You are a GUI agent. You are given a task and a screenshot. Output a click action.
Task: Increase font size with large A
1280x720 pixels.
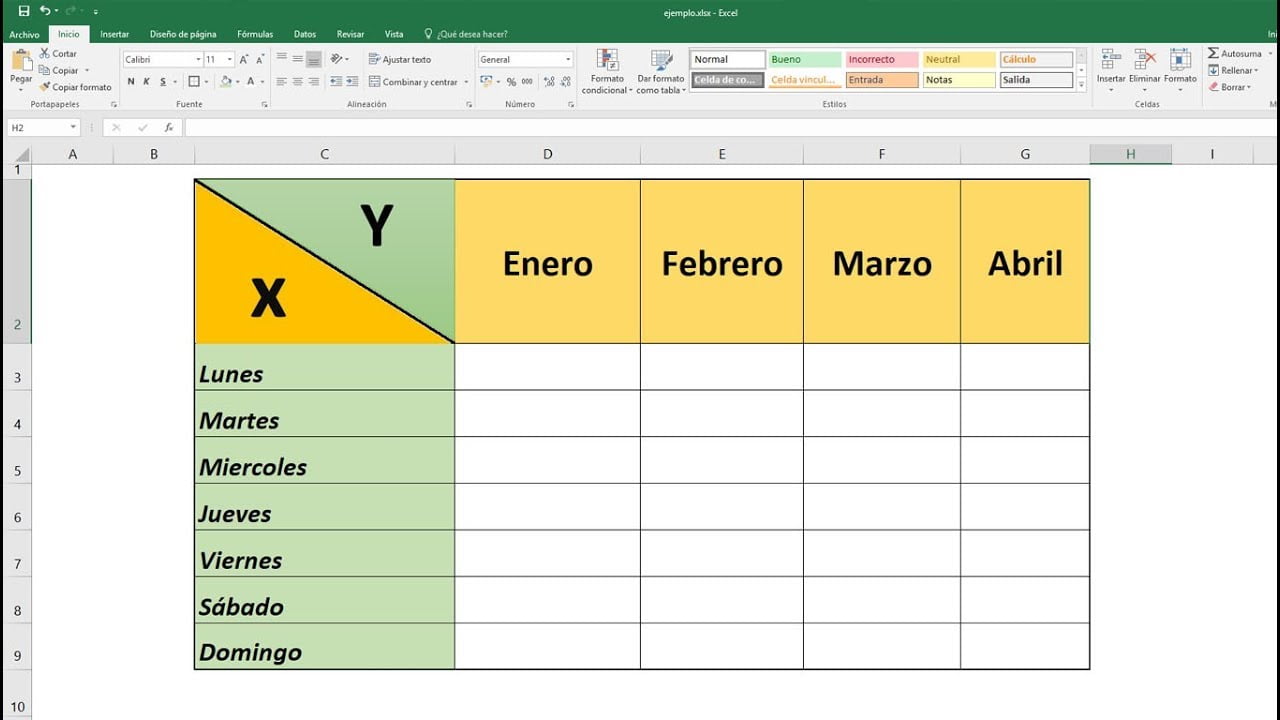coord(244,60)
